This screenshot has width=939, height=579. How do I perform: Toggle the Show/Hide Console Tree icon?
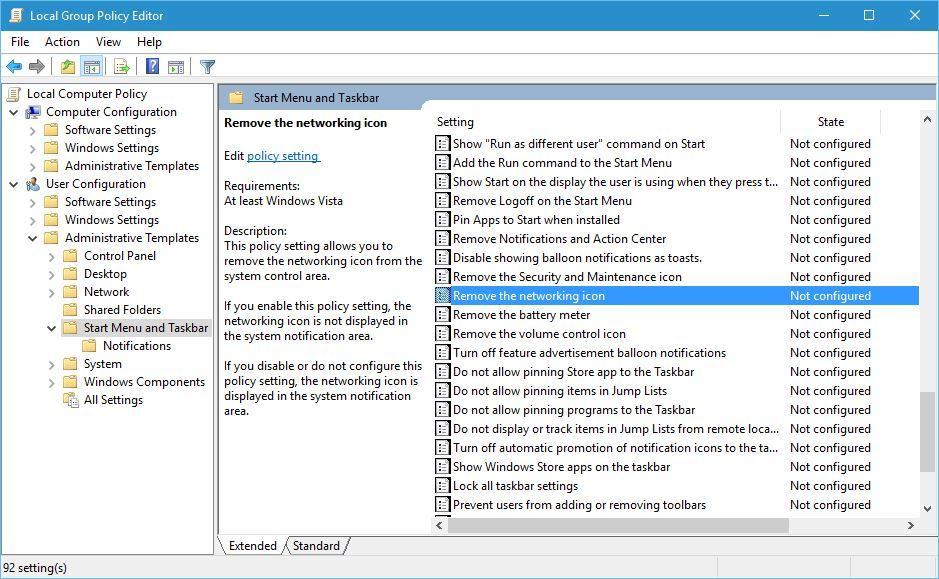coord(92,66)
